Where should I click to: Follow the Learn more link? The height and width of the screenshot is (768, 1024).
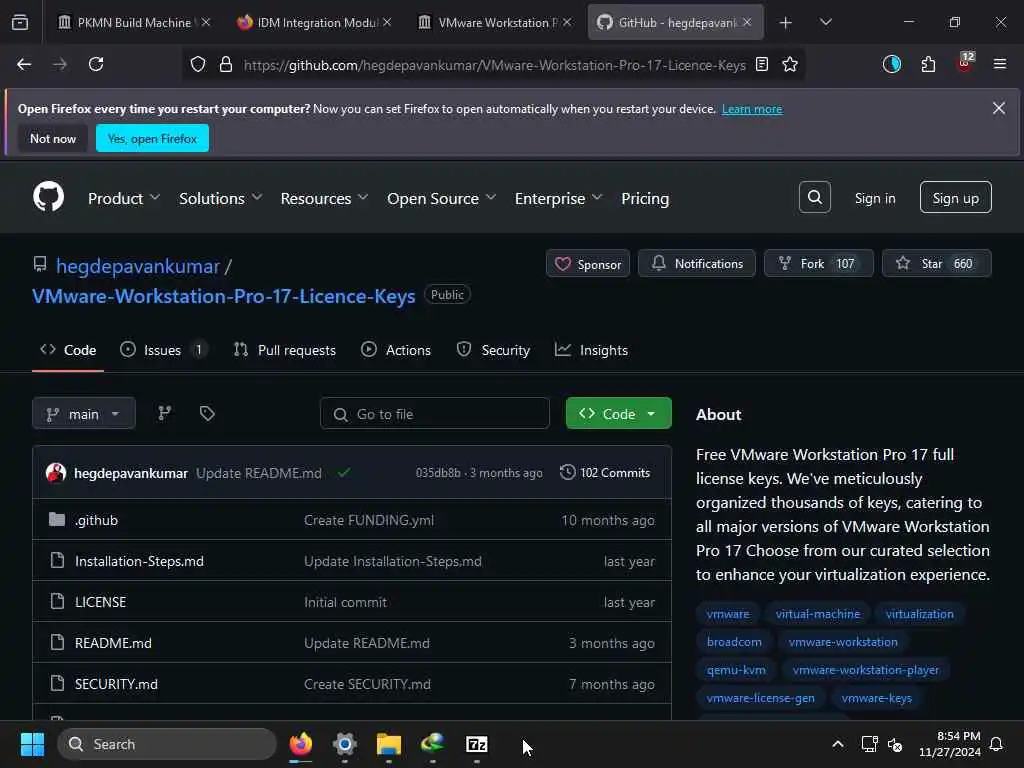coord(752,109)
